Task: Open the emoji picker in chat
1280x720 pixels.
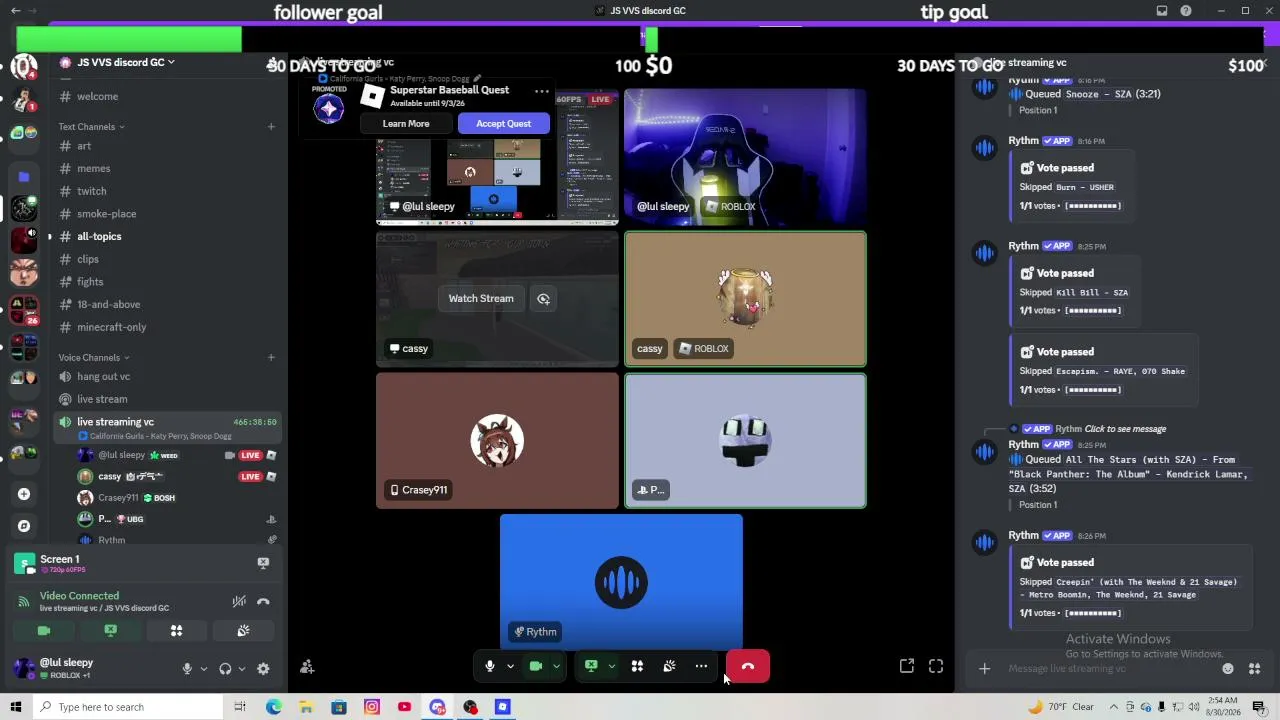Action: pos(1228,669)
